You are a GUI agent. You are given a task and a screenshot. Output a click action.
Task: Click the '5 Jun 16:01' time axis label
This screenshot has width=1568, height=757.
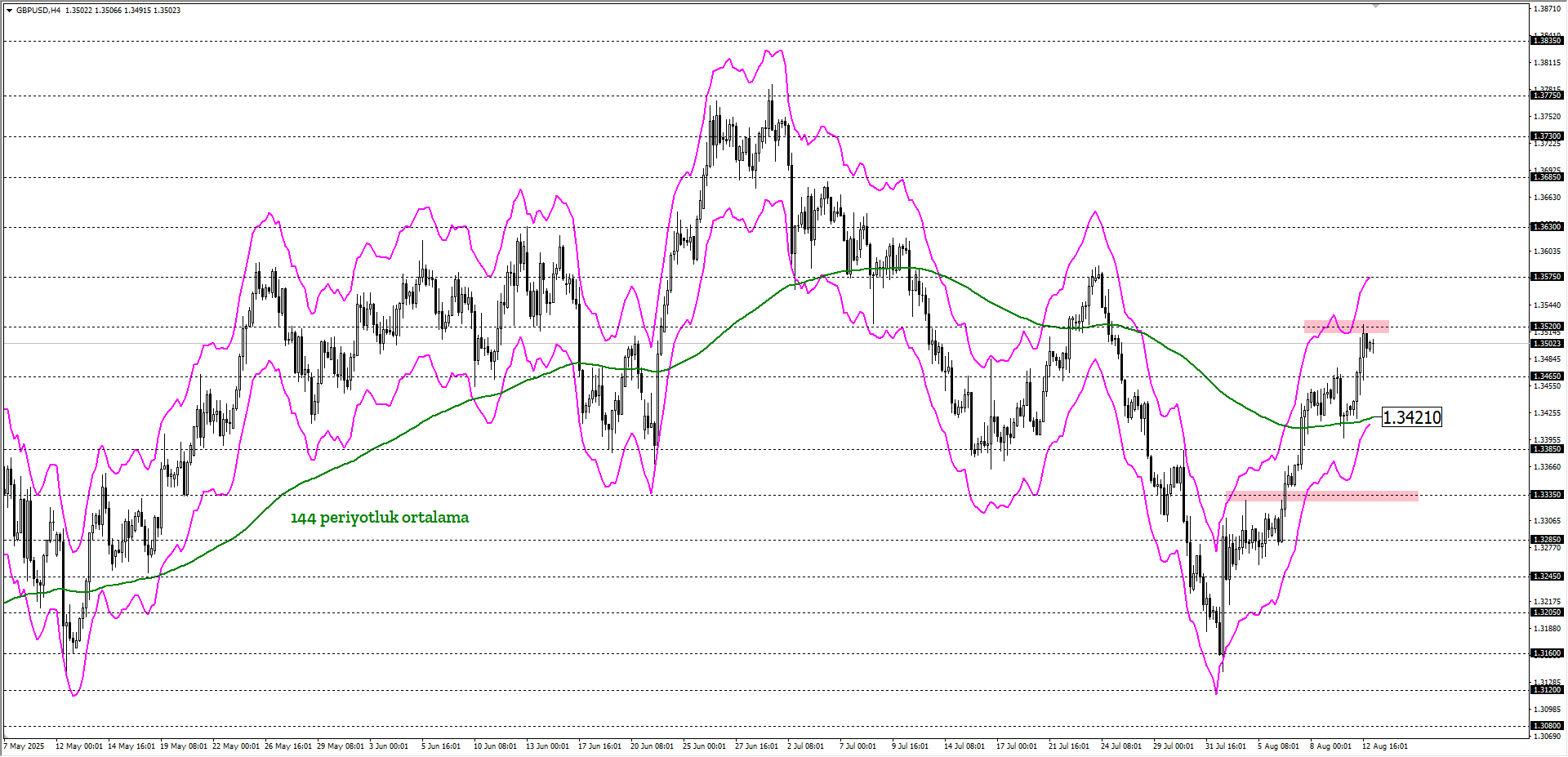click(441, 746)
